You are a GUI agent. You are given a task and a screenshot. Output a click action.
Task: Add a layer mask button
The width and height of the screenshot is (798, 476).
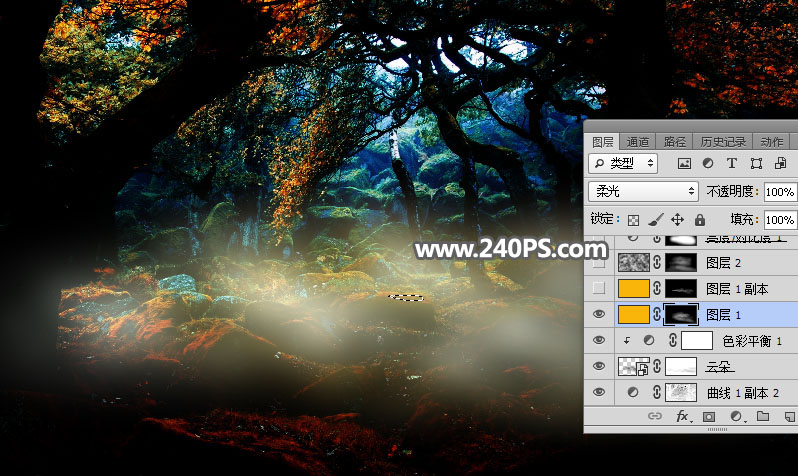point(708,416)
